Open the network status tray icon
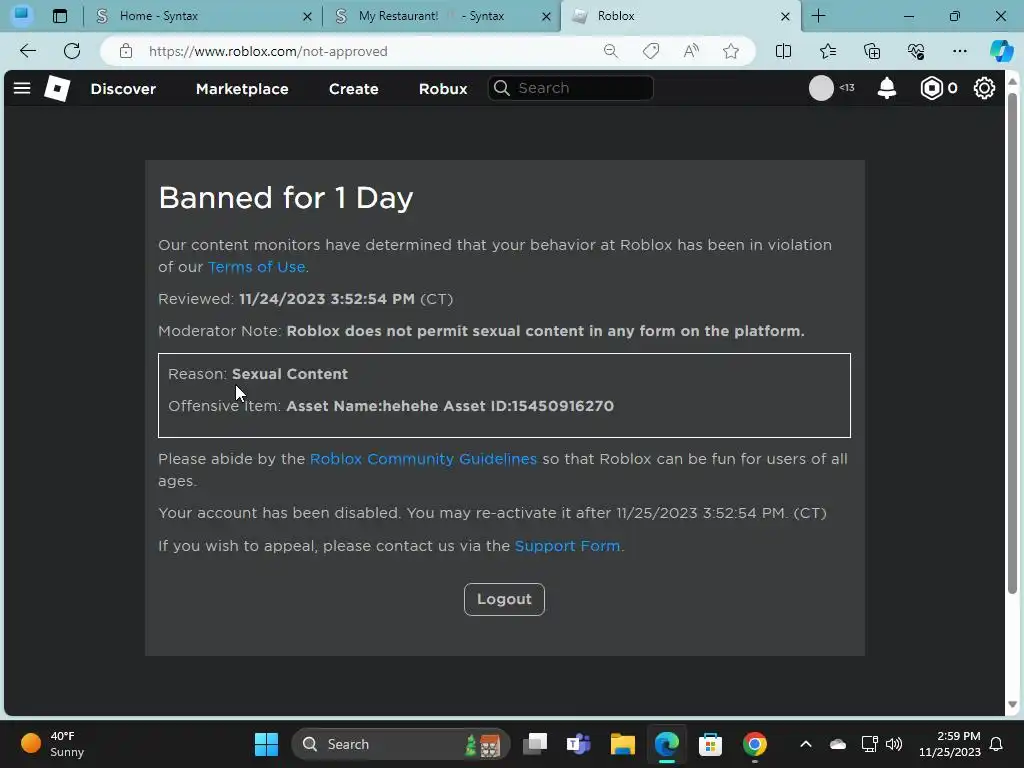Viewport: 1024px width, 768px height. [x=869, y=744]
